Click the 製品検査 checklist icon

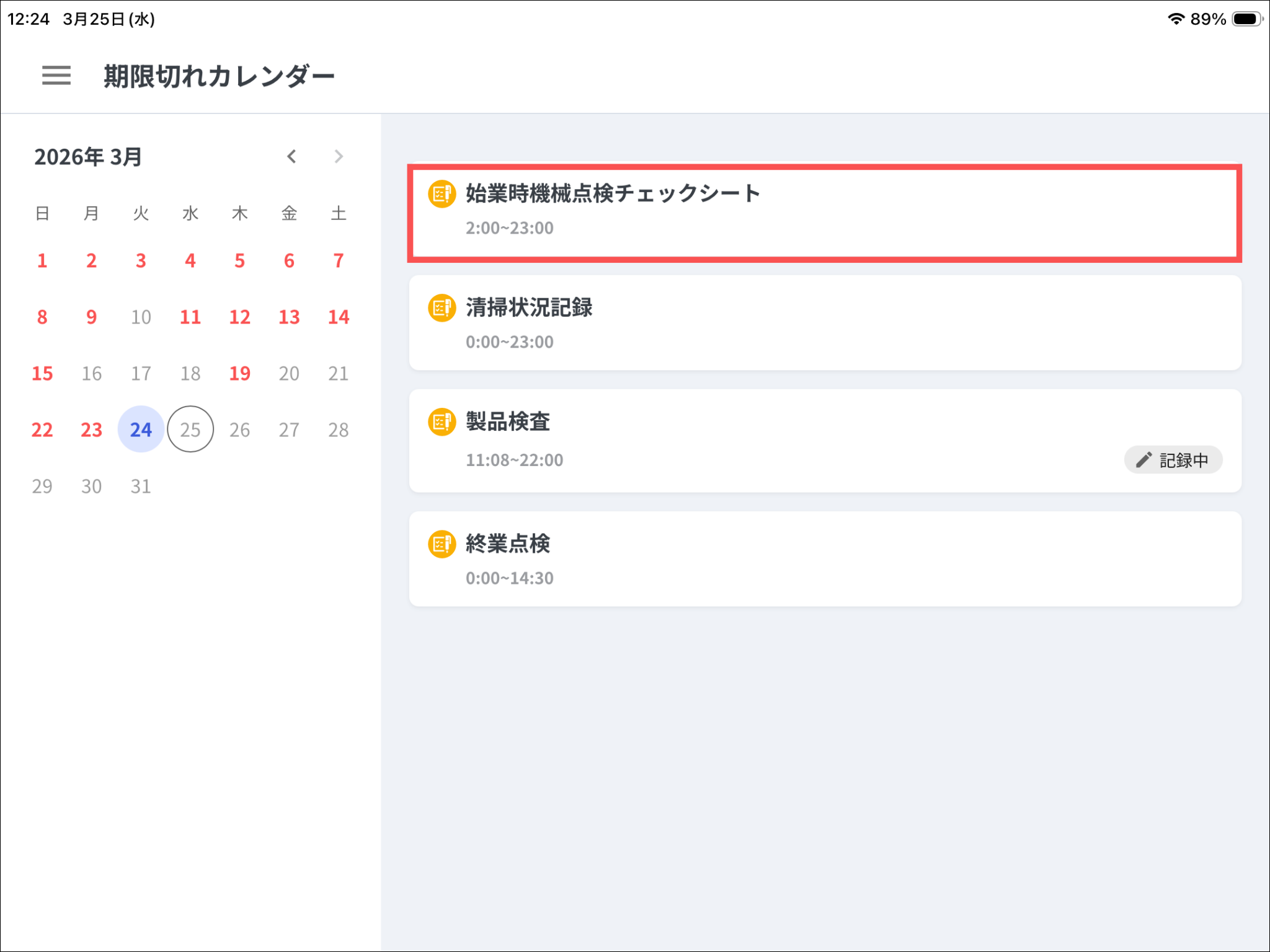pyautogui.click(x=442, y=422)
